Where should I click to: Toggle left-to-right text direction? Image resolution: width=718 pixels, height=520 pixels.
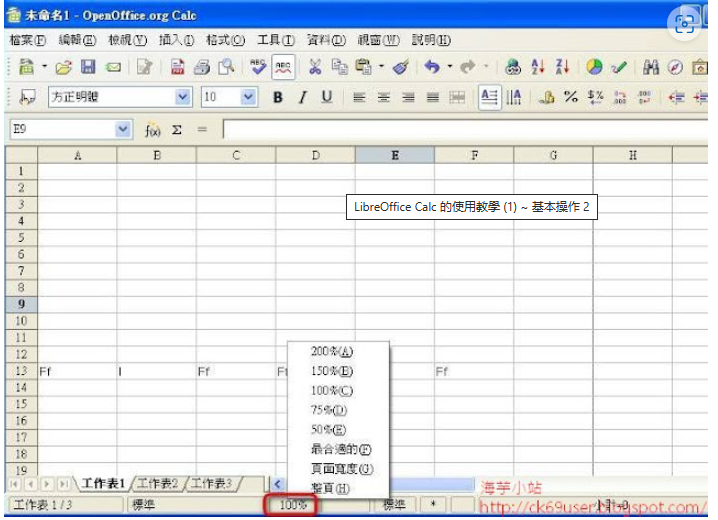pyautogui.click(x=489, y=97)
